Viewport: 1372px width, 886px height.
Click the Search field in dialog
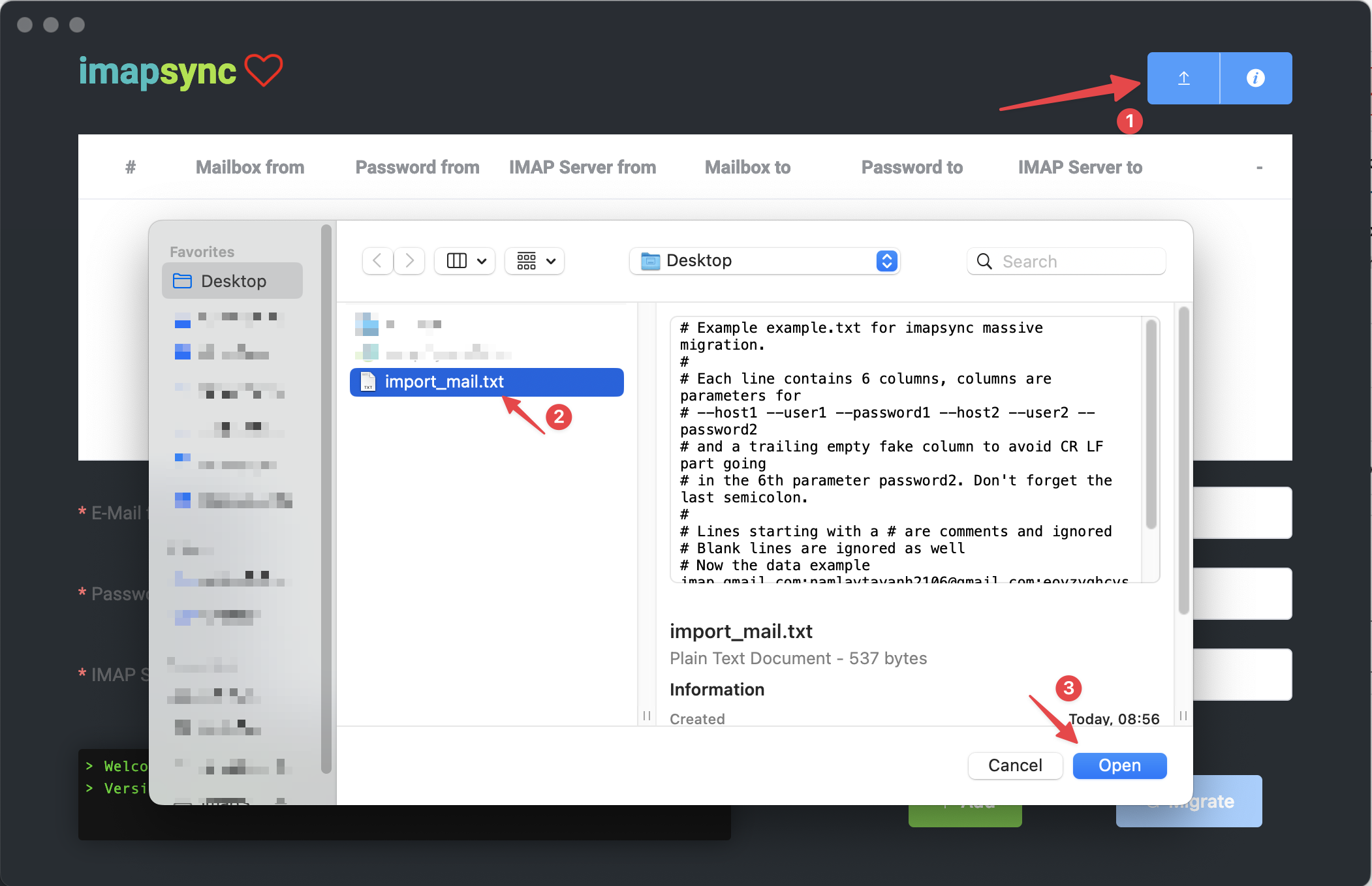pyautogui.click(x=1067, y=261)
